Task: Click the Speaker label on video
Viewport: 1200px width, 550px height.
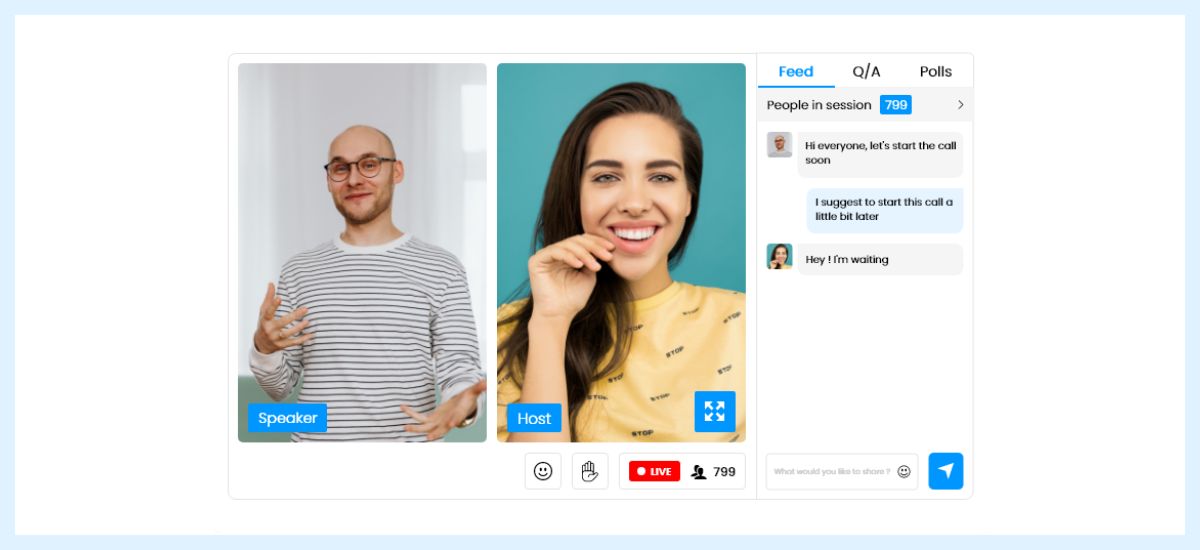Action: pyautogui.click(x=287, y=418)
